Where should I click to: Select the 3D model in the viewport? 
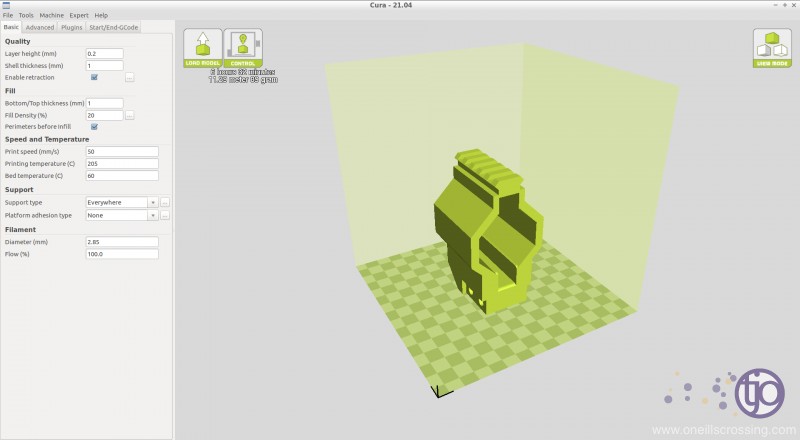pyautogui.click(x=487, y=232)
